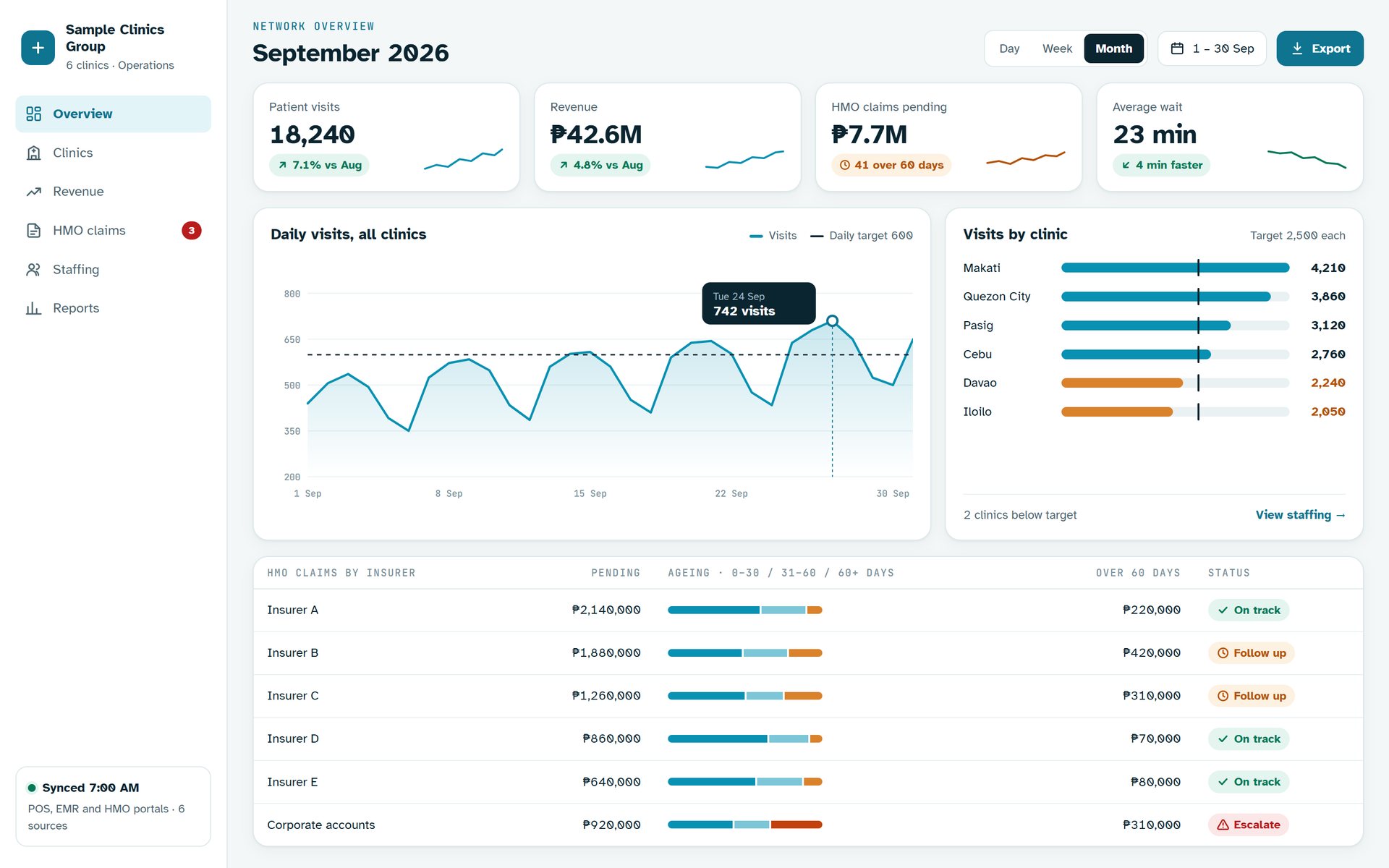Select the Month view toggle
Viewport: 1389px width, 868px height.
click(x=1113, y=48)
